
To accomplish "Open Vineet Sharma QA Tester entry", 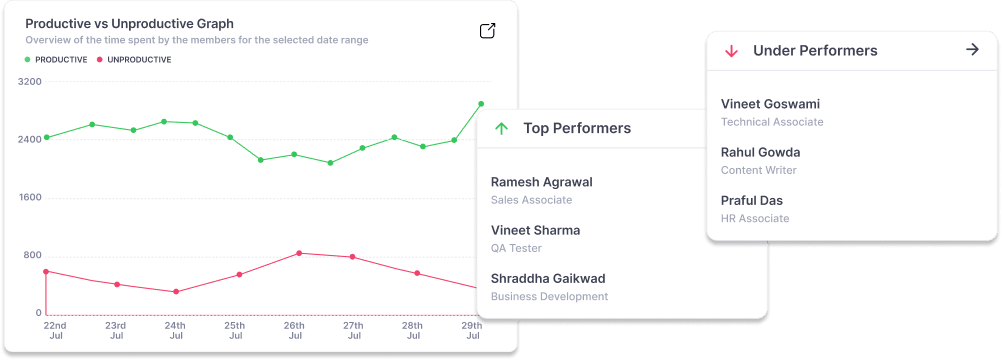I will click(x=535, y=238).
